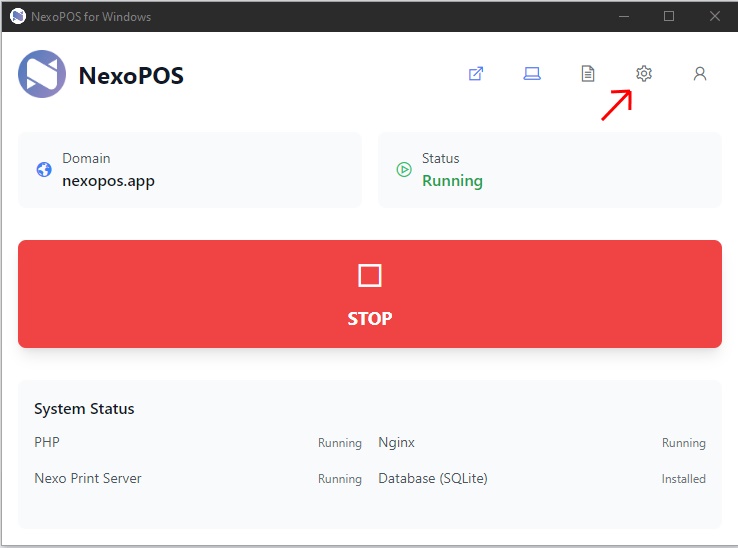Viewport: 738px width, 548px height.
Task: Minimize the NexoPOS window
Action: coord(624,16)
